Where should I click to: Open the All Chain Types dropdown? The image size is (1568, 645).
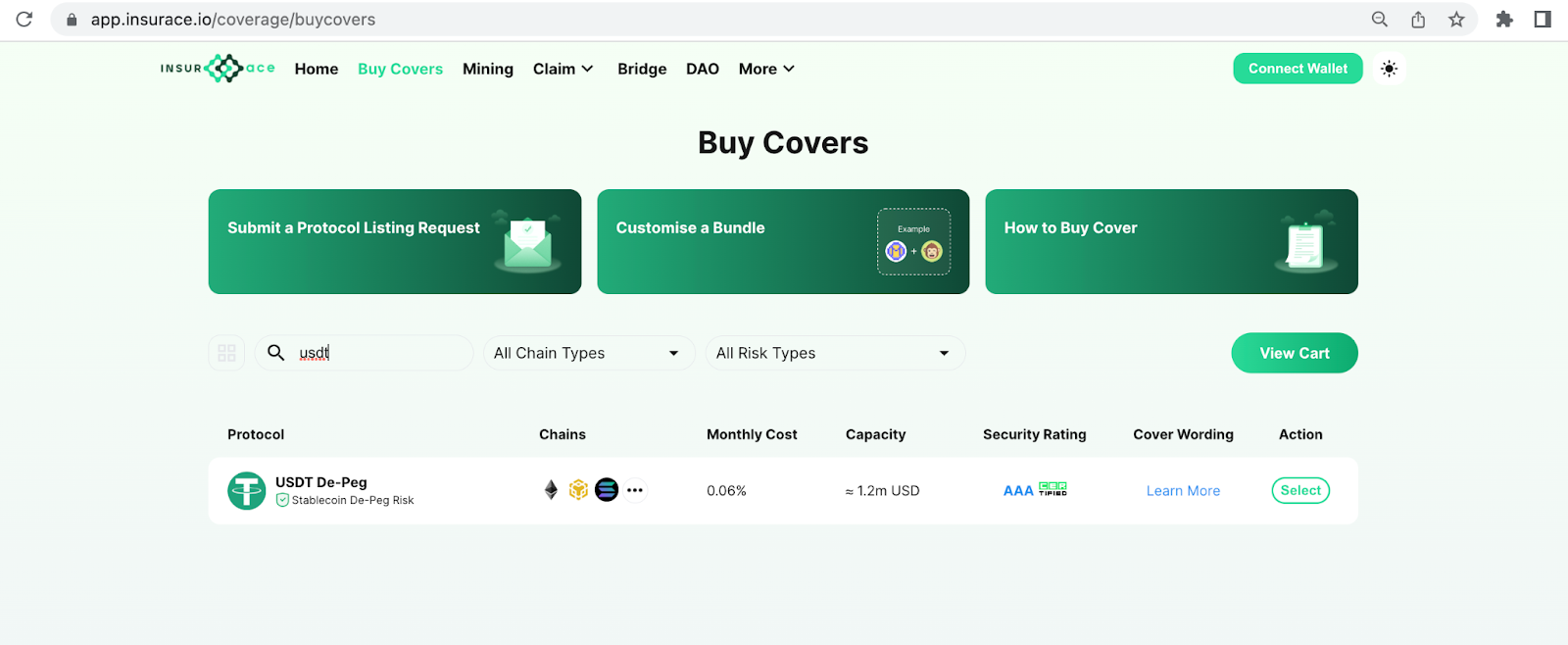coord(589,353)
